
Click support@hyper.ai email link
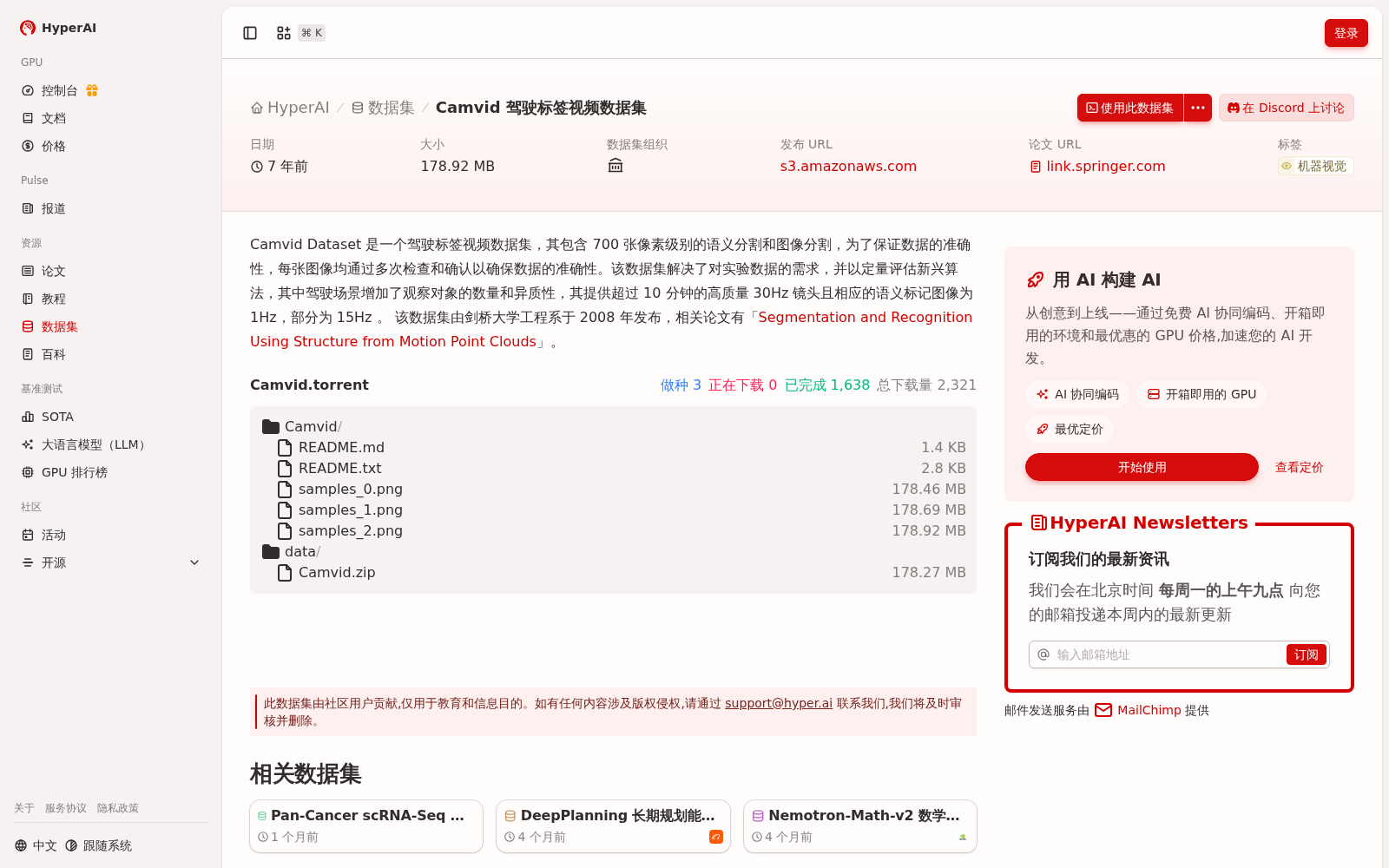(x=779, y=703)
